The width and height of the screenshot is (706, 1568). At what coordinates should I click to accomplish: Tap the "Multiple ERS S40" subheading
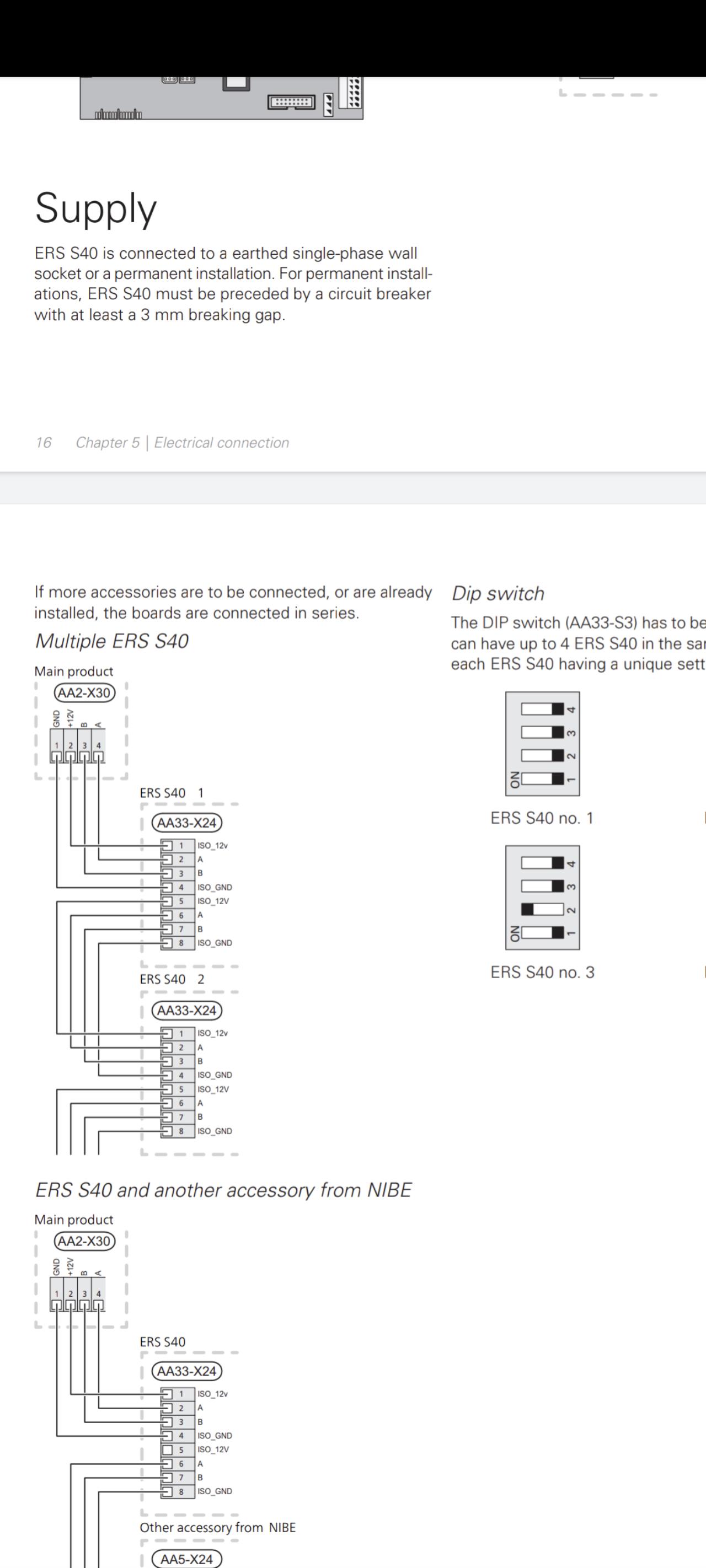click(x=111, y=641)
